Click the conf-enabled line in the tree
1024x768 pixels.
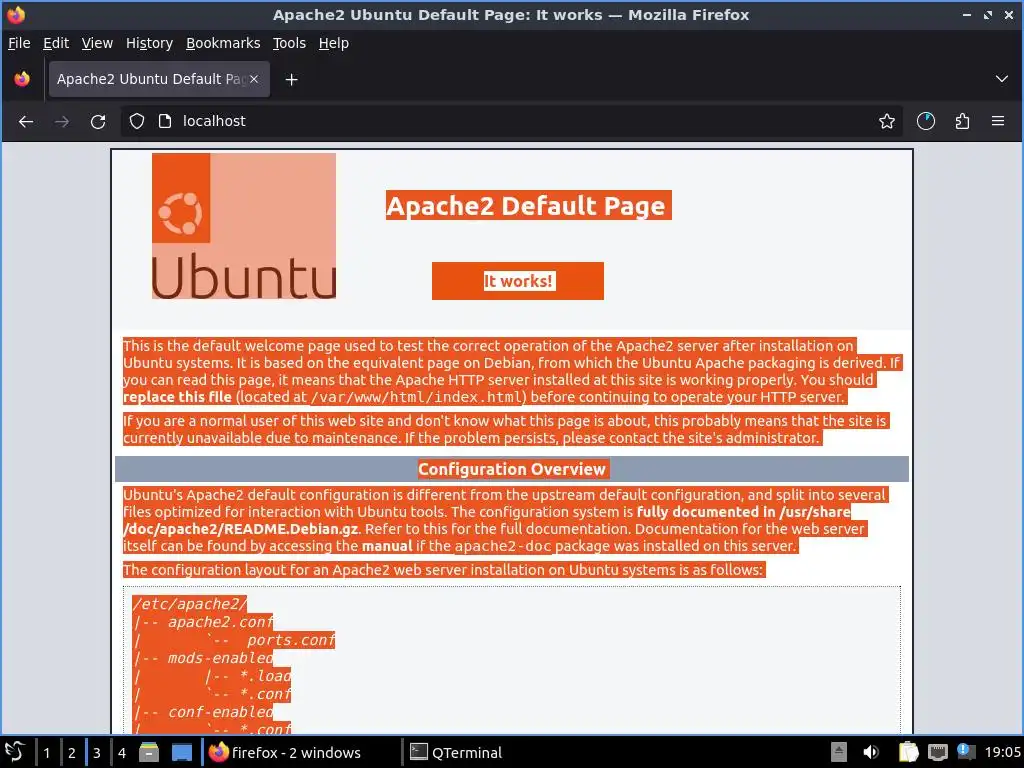pos(220,712)
